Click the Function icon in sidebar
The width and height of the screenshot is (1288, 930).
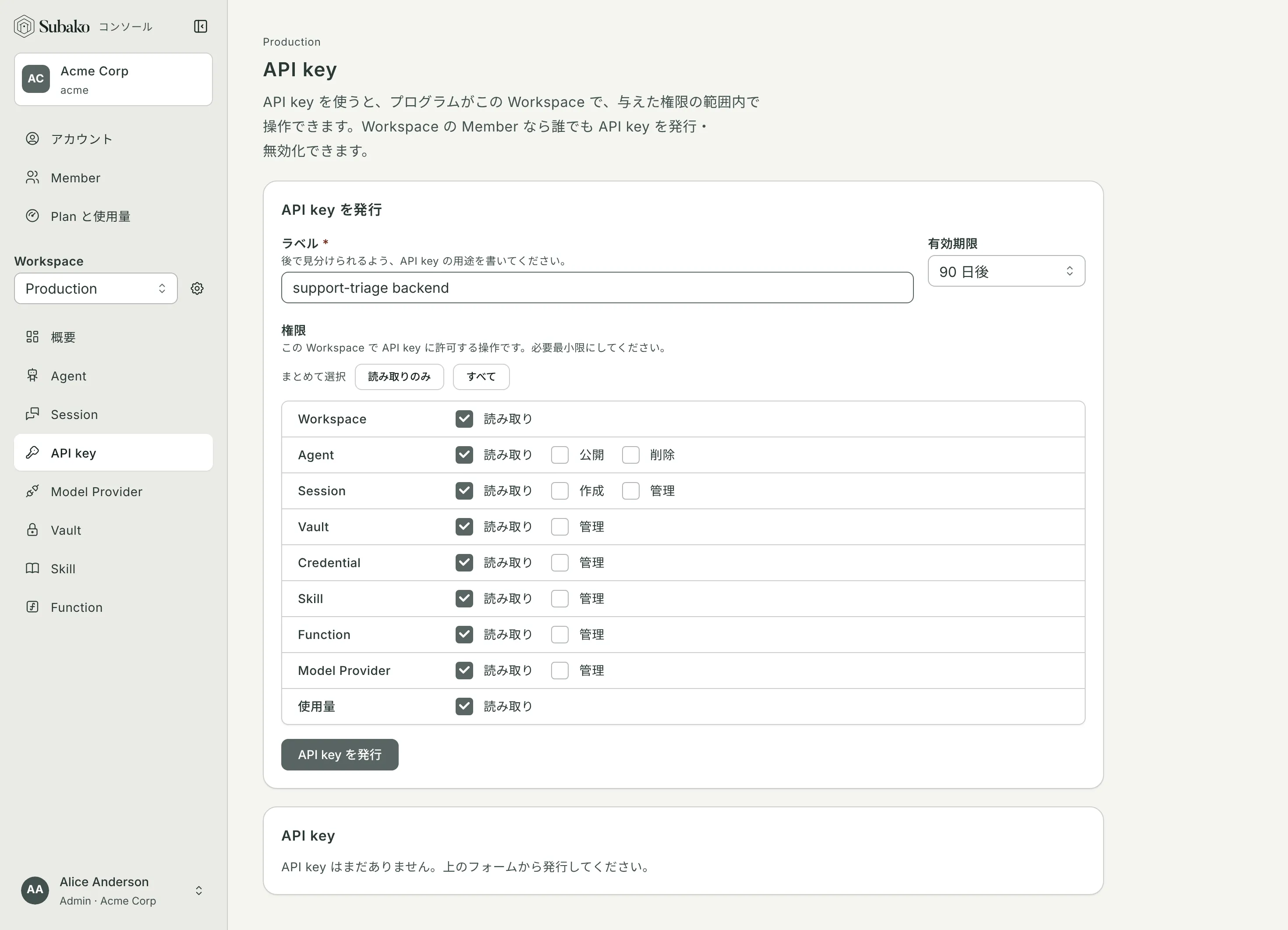pos(32,607)
